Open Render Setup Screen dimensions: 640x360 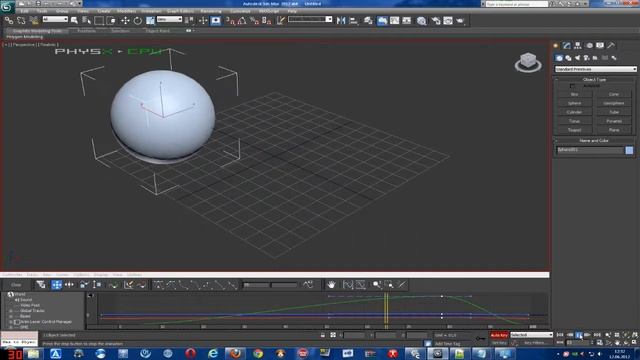(436, 20)
